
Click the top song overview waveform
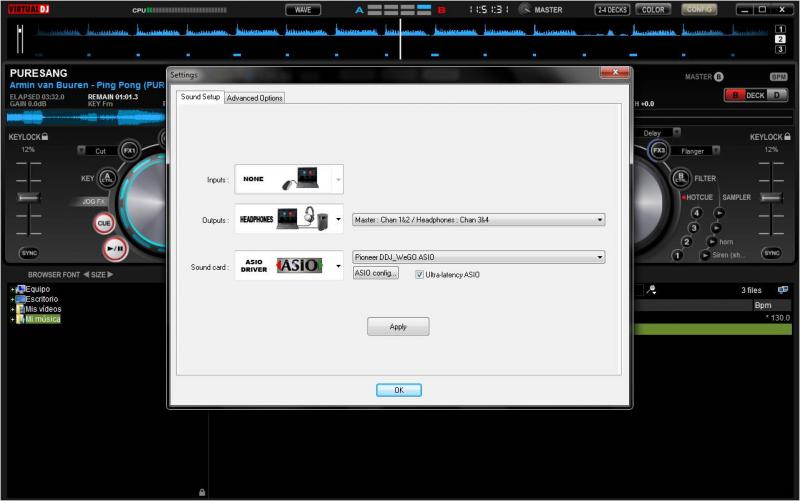tap(401, 39)
